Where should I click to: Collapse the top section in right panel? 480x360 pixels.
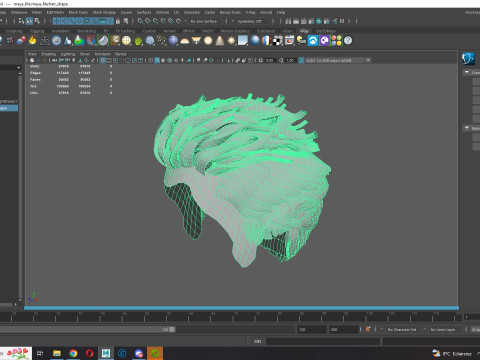tap(467, 72)
